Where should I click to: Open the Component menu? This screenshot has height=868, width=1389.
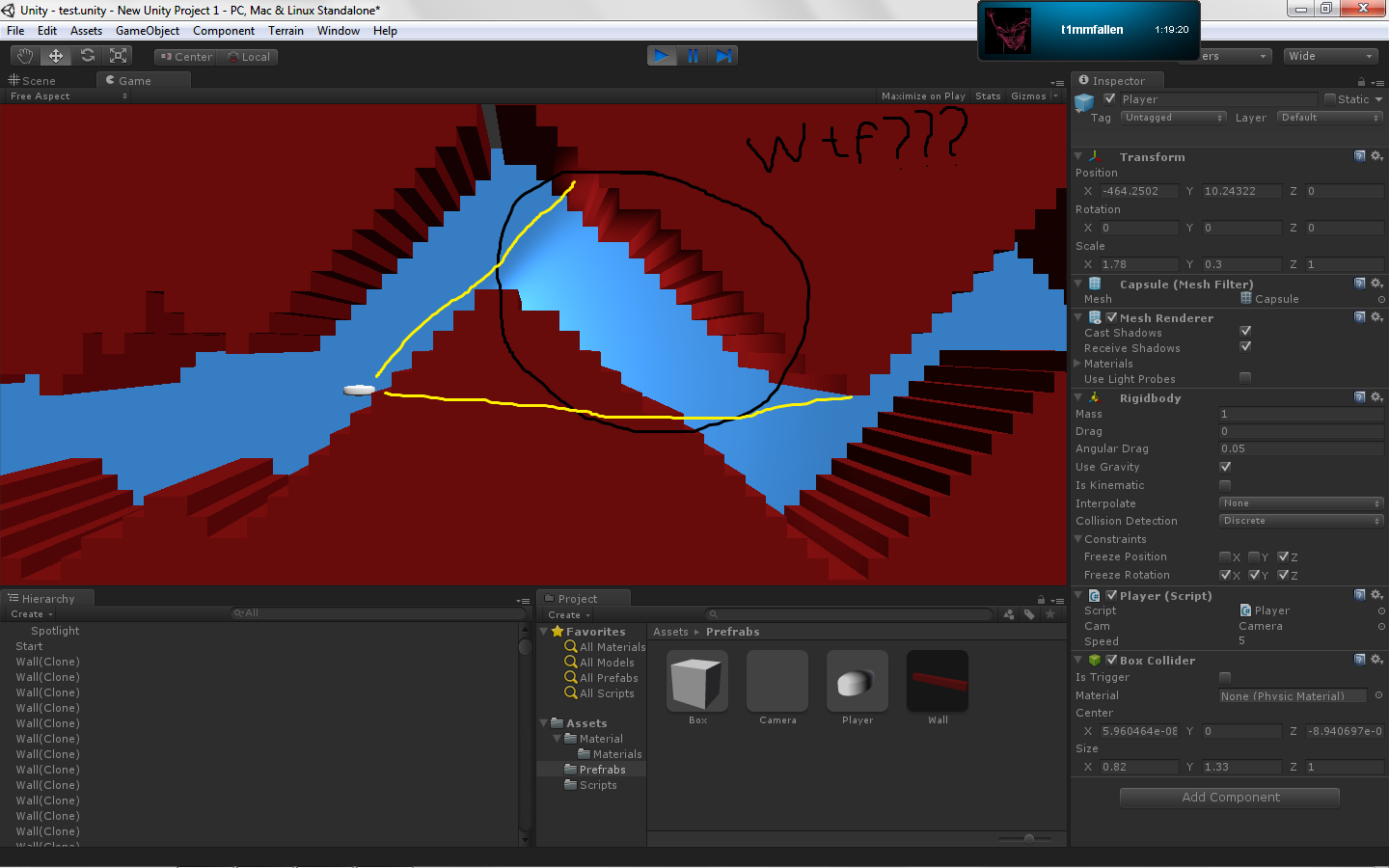224,31
